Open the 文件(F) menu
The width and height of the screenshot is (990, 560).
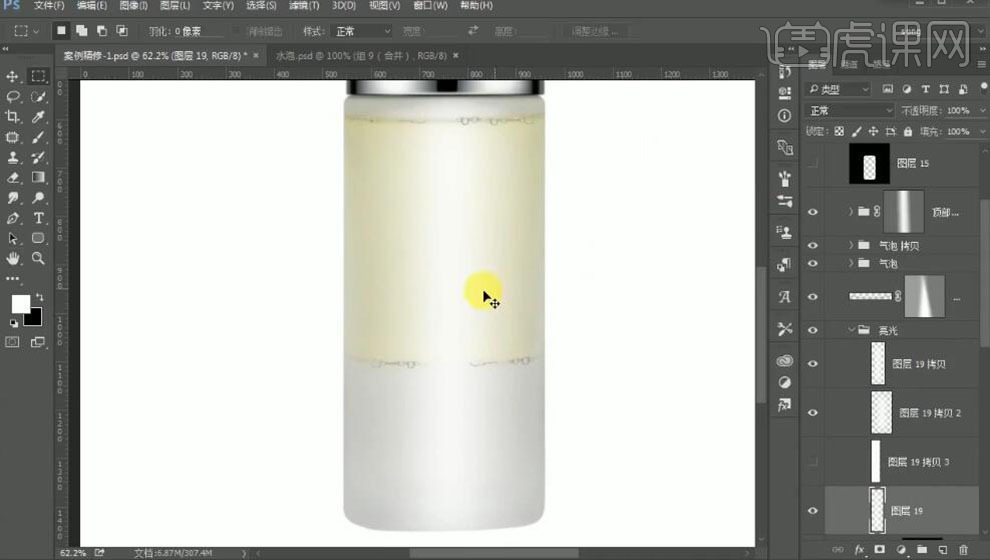pyautogui.click(x=49, y=6)
